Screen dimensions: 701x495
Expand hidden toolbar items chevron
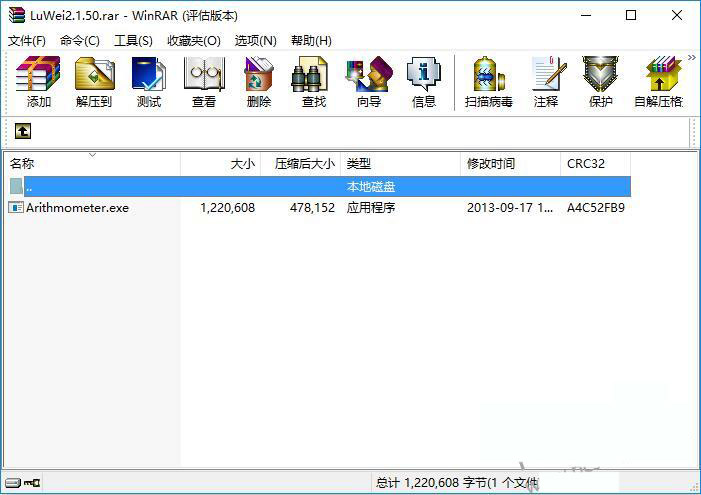click(692, 58)
